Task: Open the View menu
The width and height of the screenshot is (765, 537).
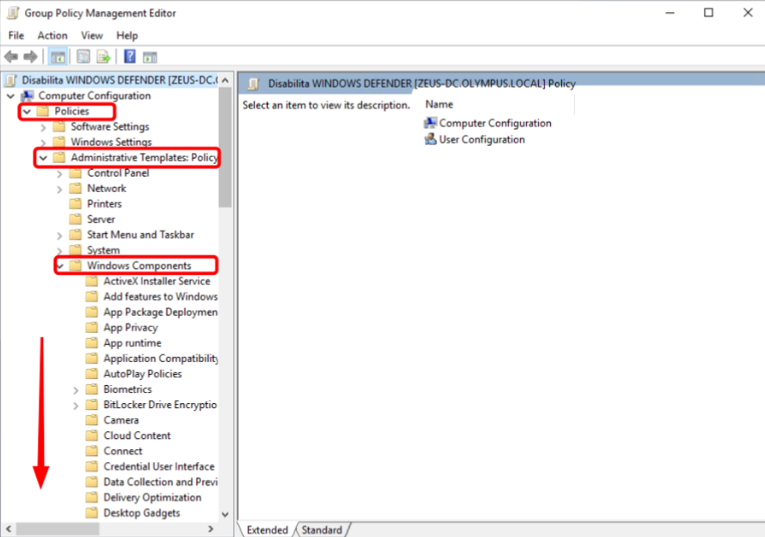Action: tap(92, 35)
